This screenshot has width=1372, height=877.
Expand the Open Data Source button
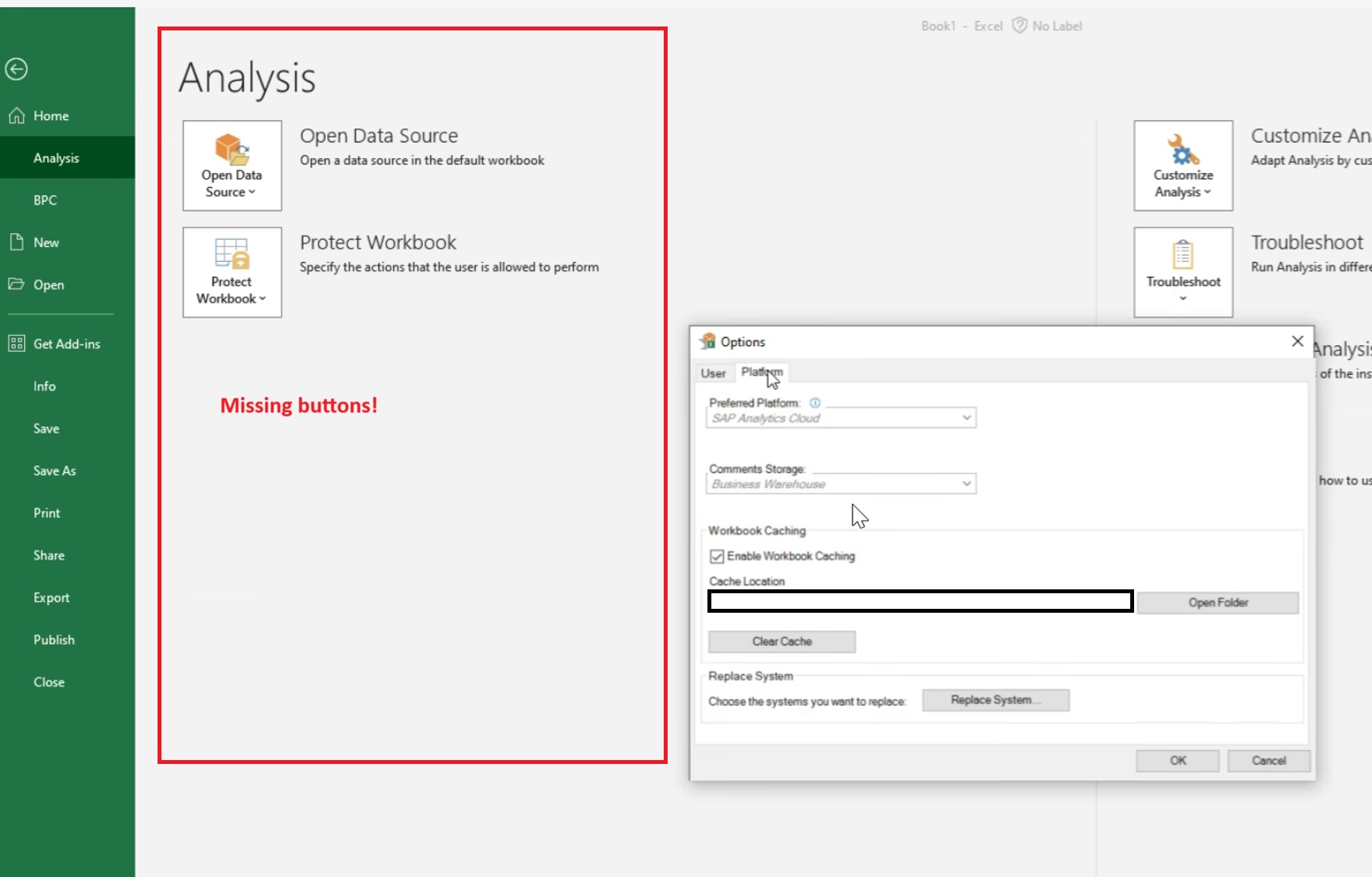click(x=232, y=165)
